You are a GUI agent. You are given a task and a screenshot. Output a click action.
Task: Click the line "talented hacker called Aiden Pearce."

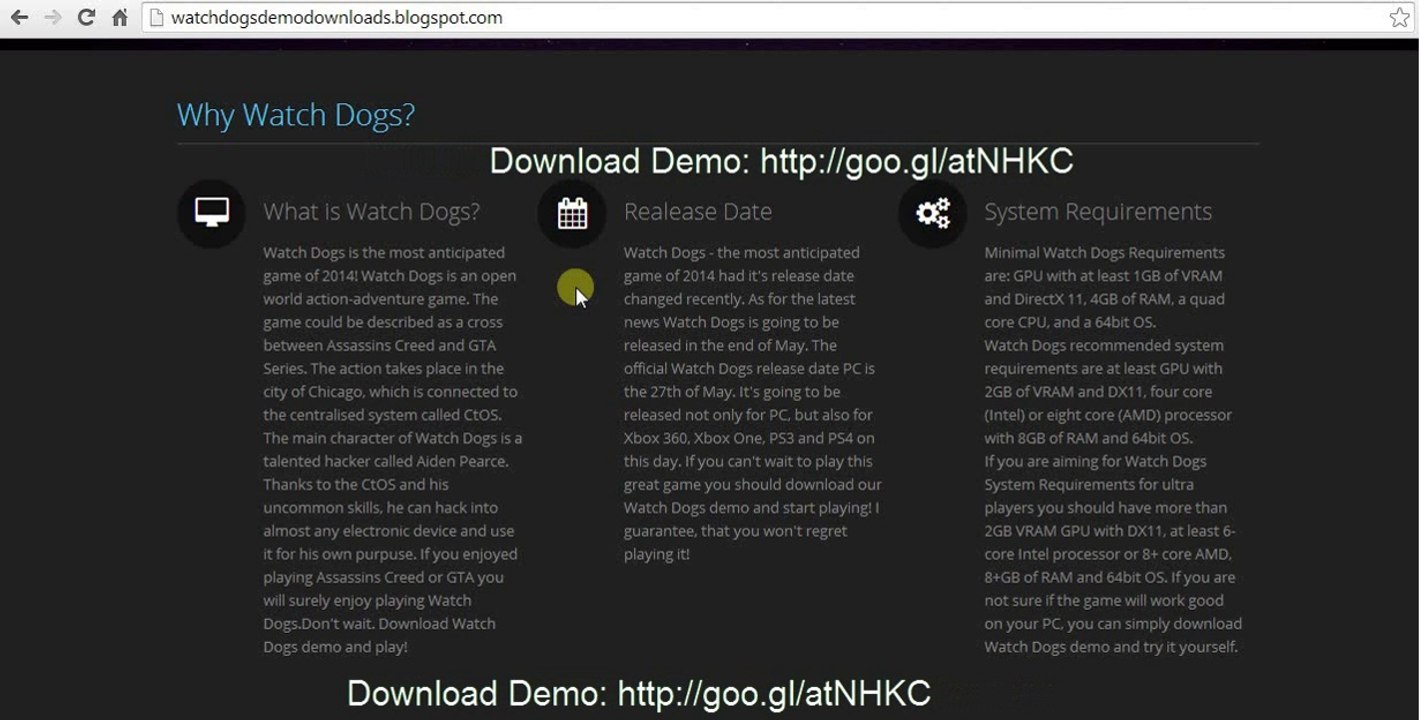(386, 461)
